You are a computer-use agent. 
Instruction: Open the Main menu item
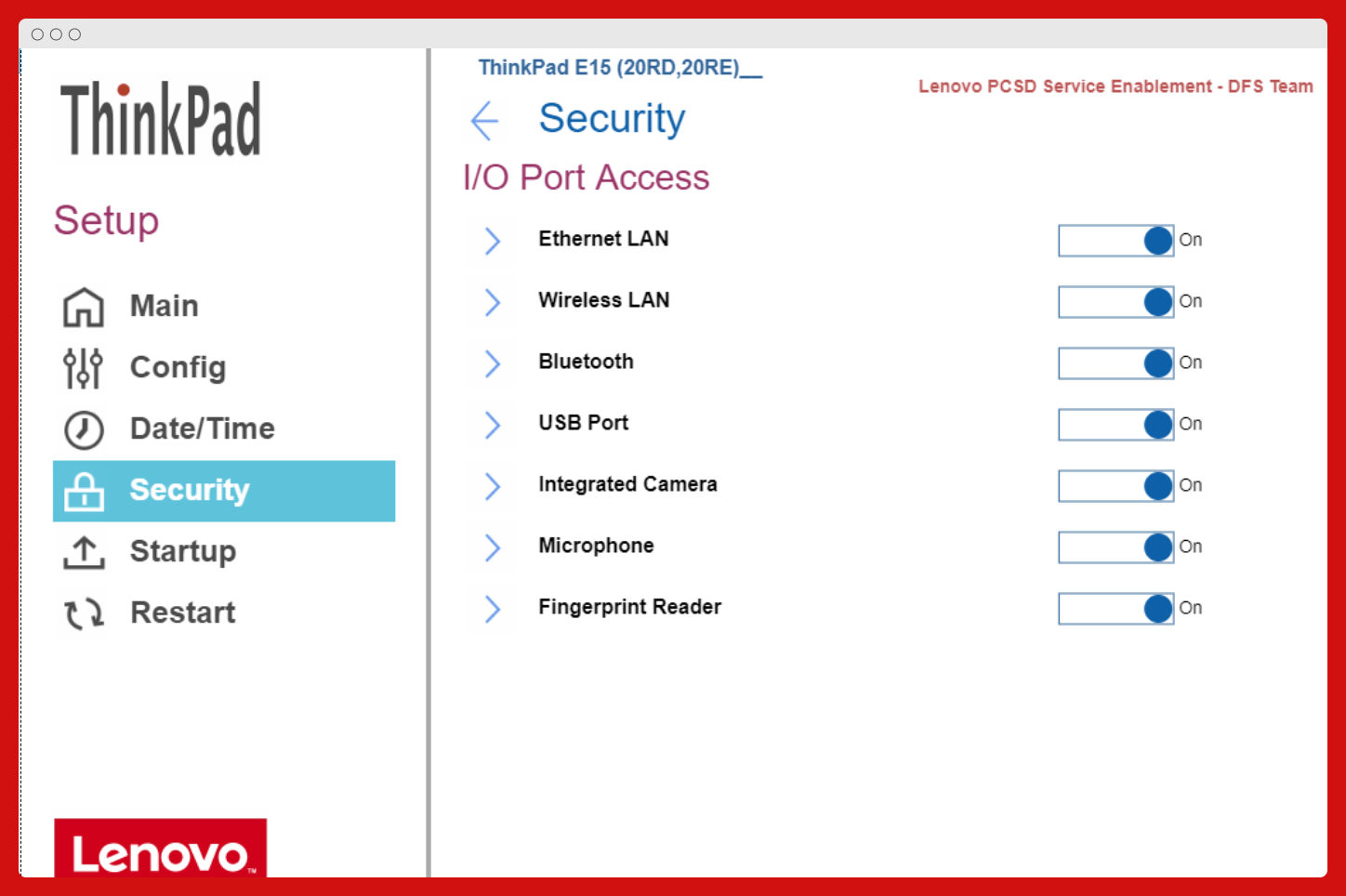(x=165, y=306)
